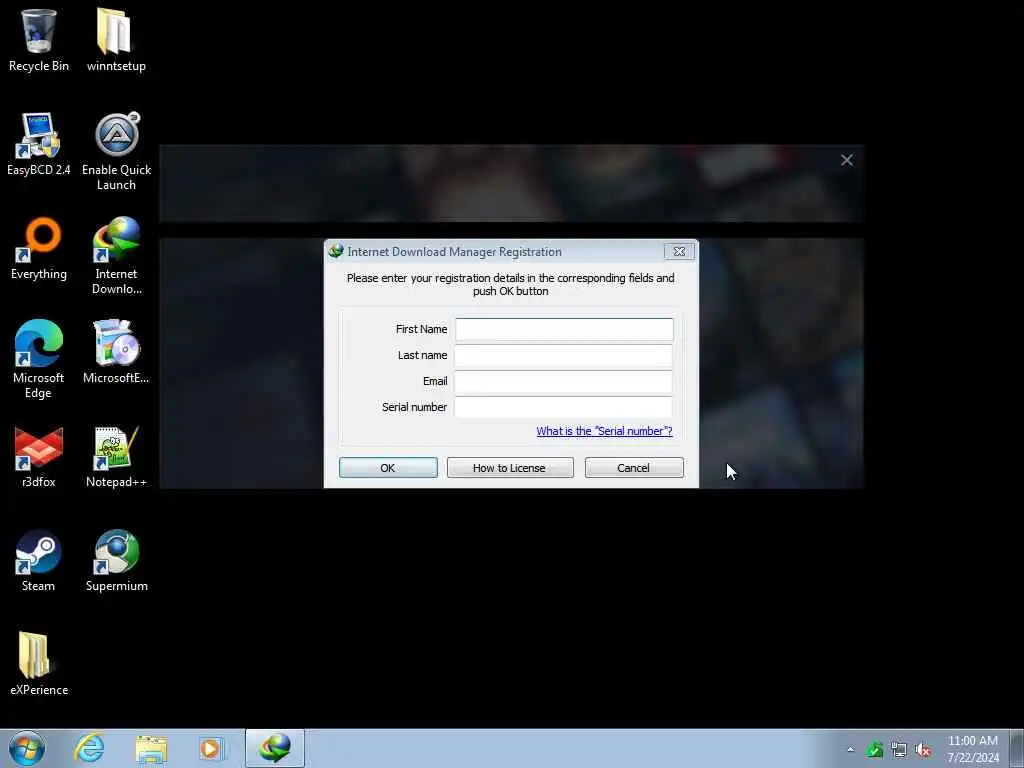This screenshot has height=768, width=1024.
Task: Launch Internet Explorer from taskbar
Action: pos(89,748)
